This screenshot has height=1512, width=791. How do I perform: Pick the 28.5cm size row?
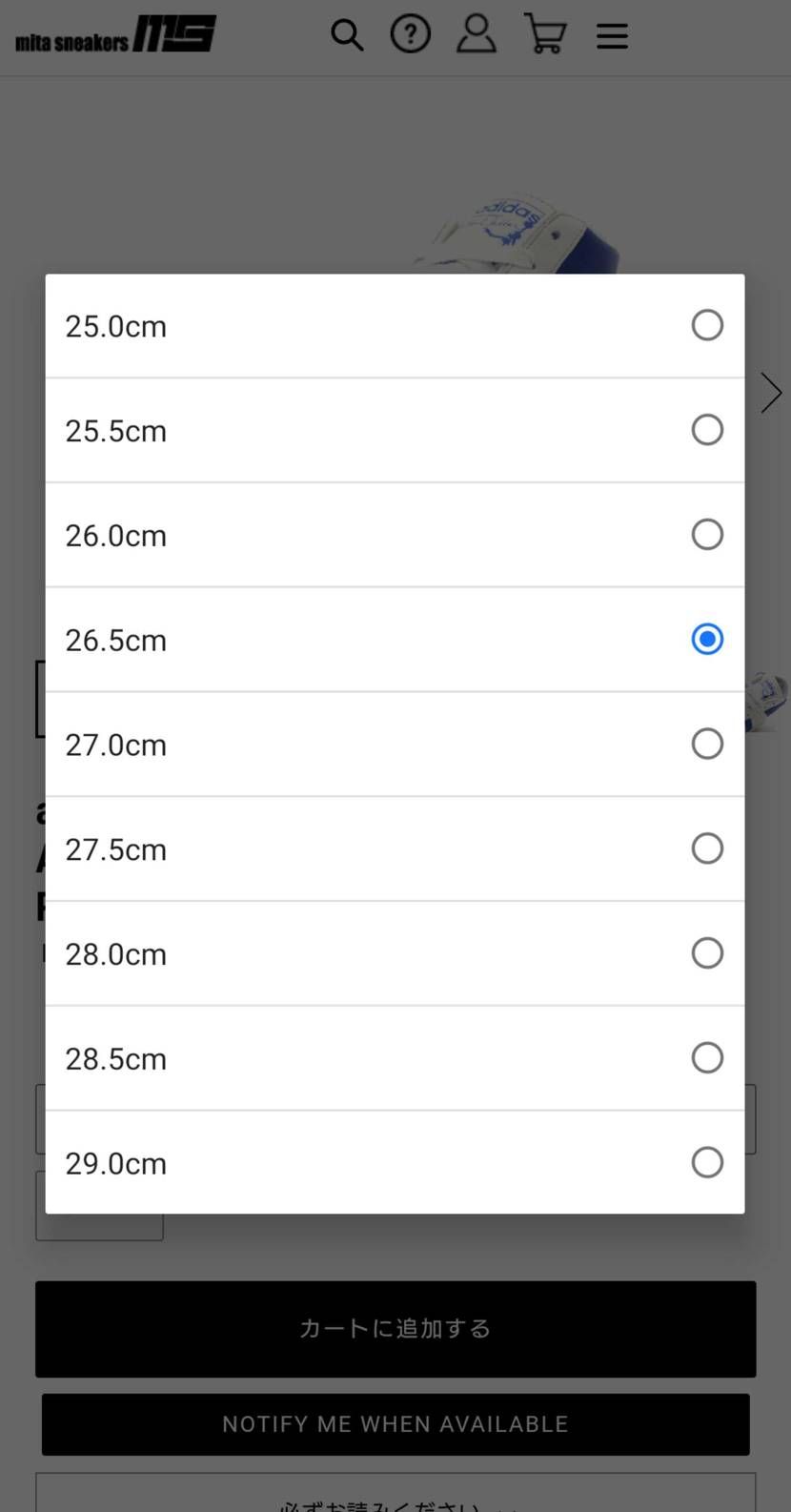pos(395,1058)
